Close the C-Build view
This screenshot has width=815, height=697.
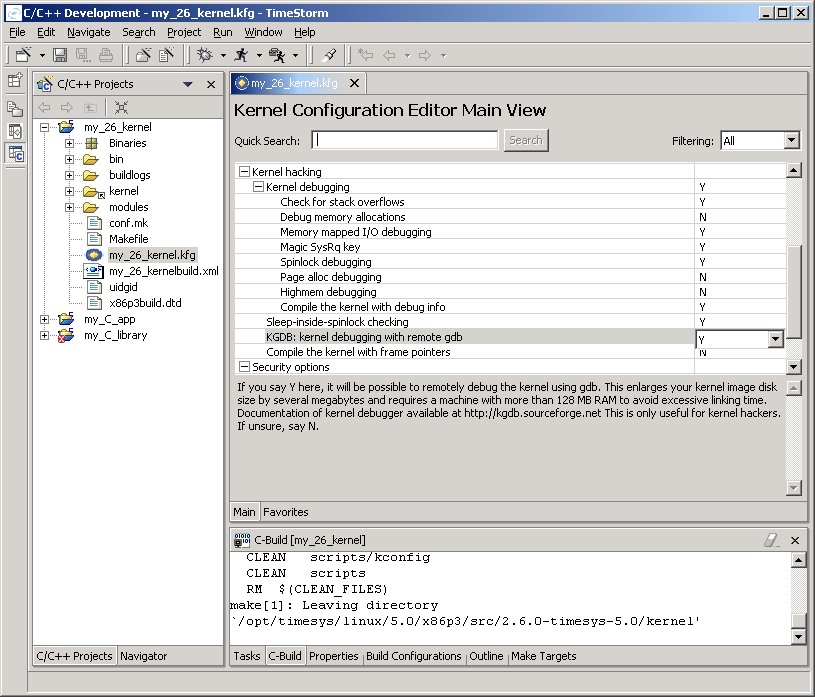click(795, 541)
